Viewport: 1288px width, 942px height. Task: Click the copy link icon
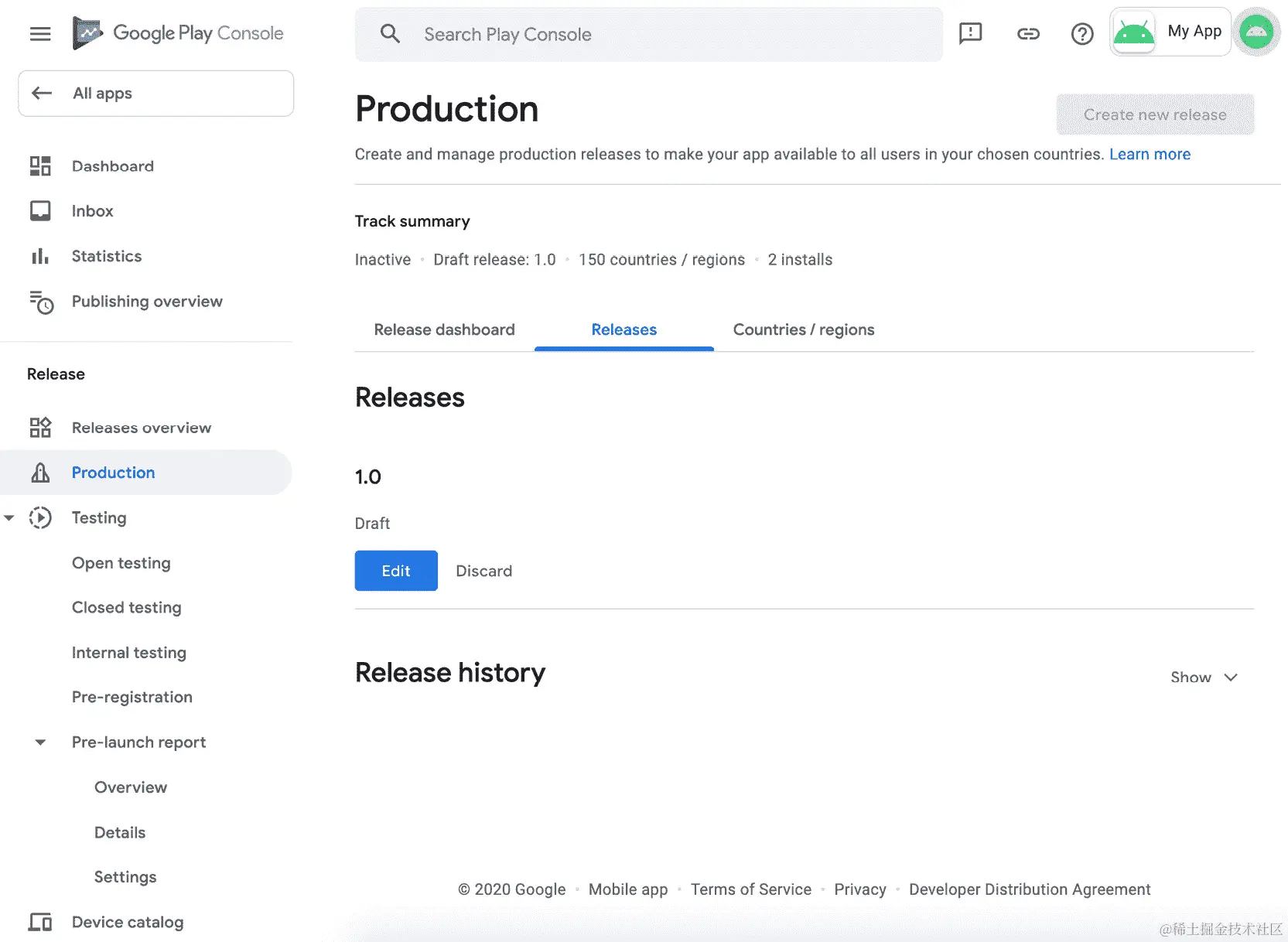click(1028, 33)
